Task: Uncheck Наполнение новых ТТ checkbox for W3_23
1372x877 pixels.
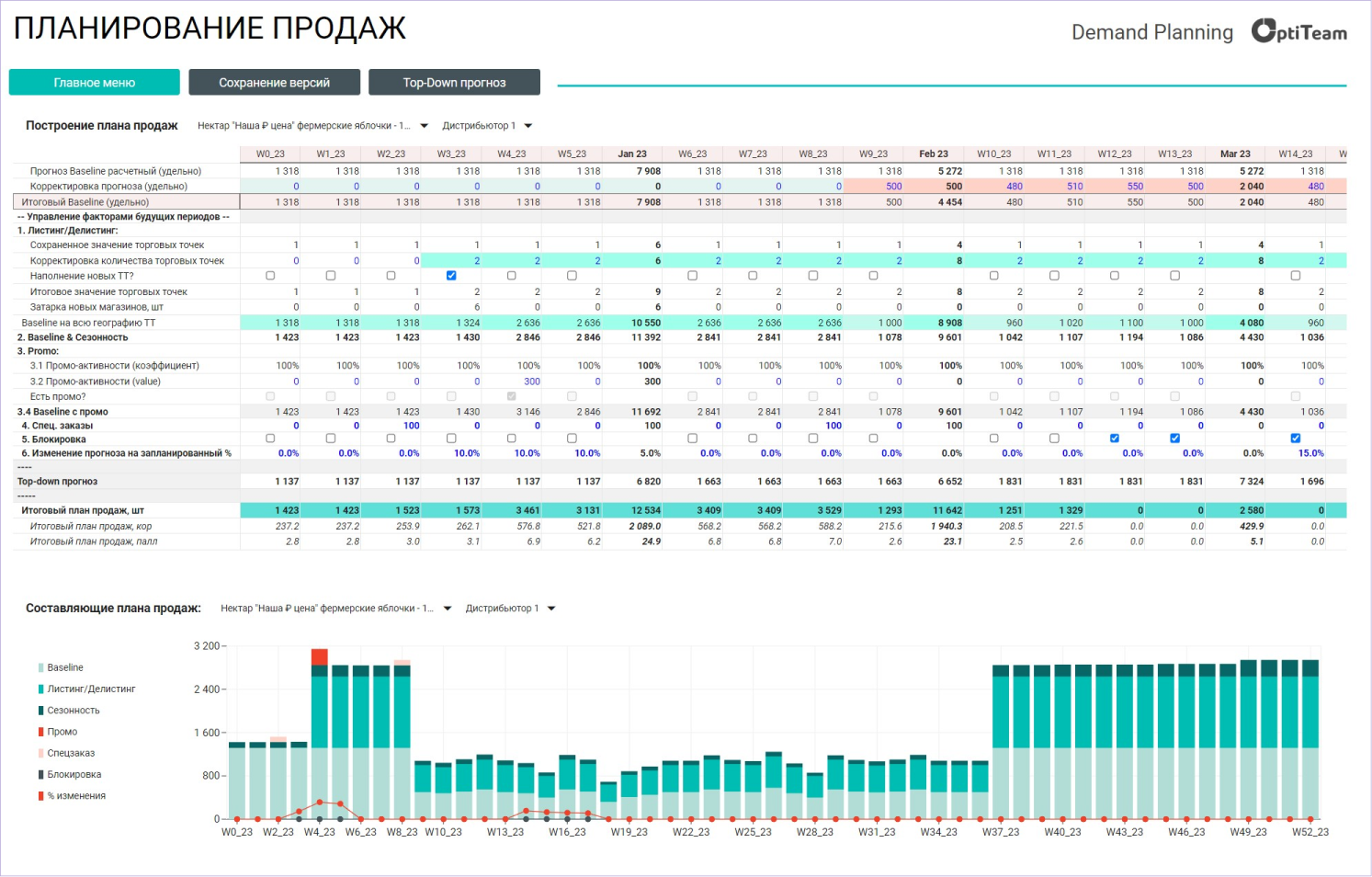Action: click(451, 276)
